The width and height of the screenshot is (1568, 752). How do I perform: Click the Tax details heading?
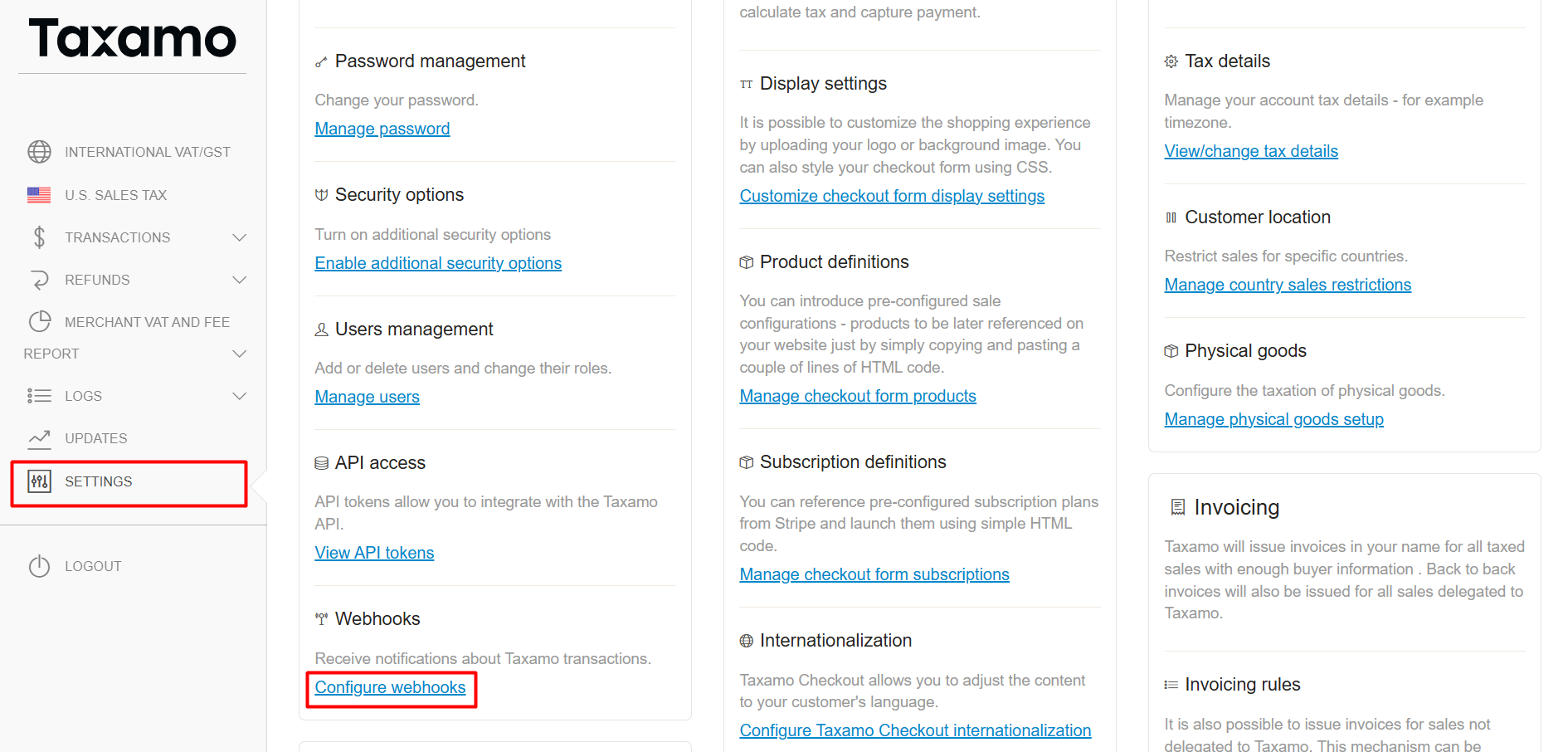coord(1227,61)
